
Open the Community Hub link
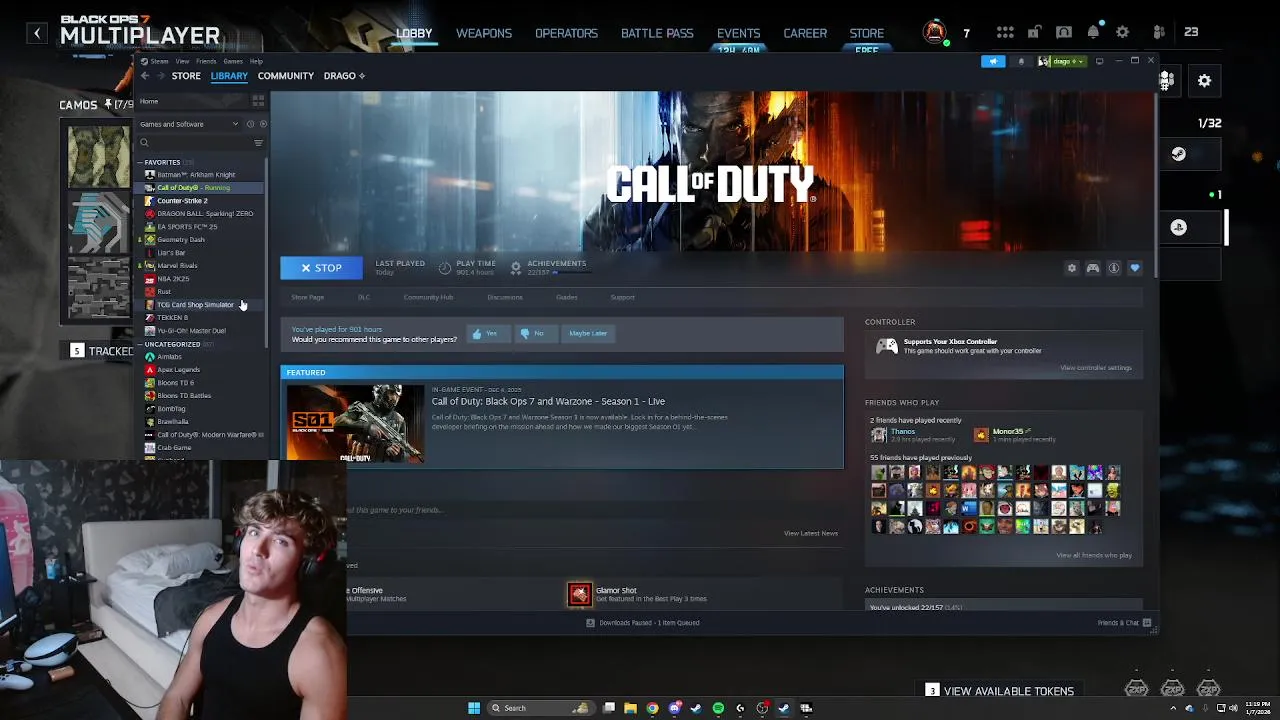pos(428,297)
